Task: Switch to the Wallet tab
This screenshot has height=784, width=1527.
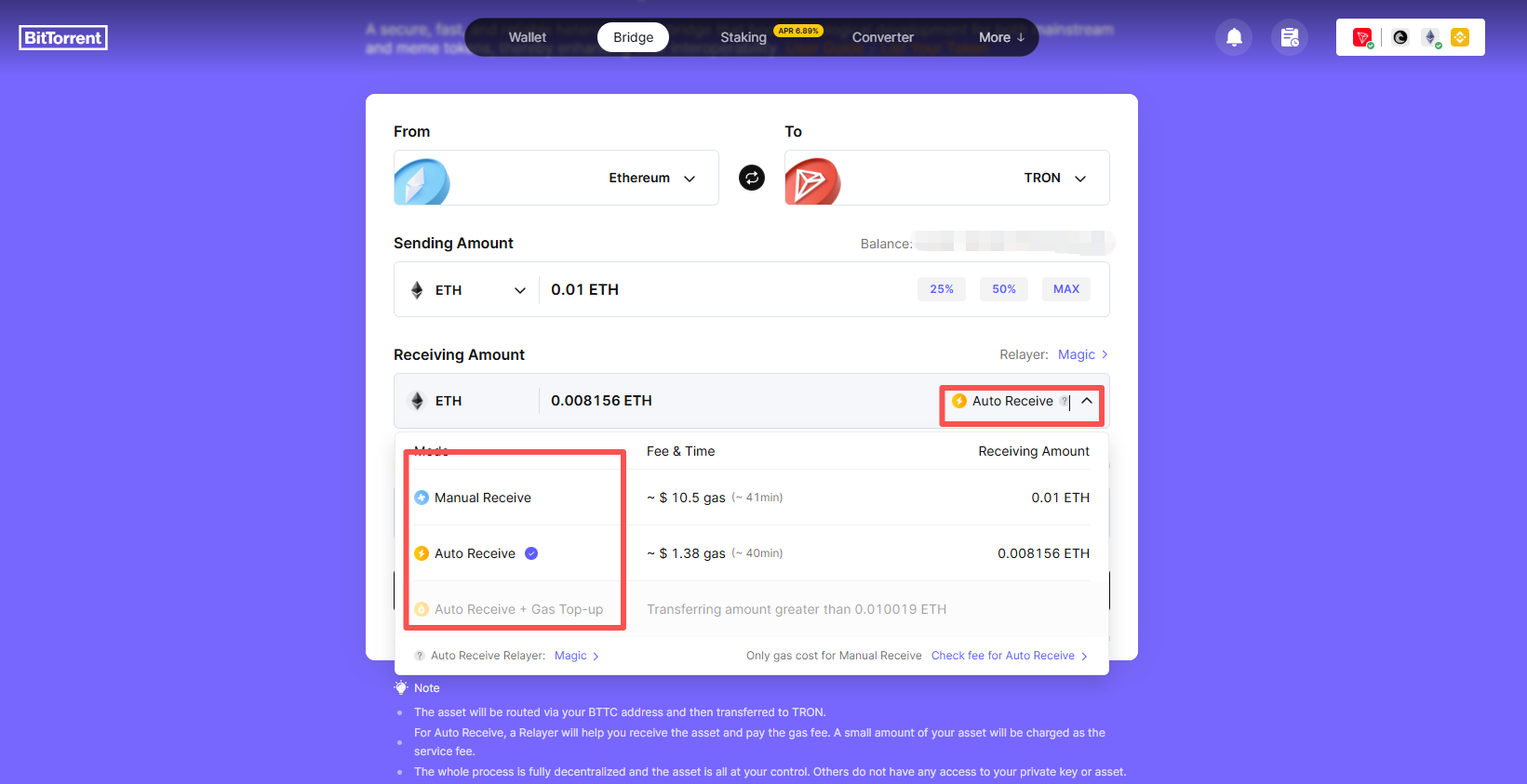Action: 527,37
